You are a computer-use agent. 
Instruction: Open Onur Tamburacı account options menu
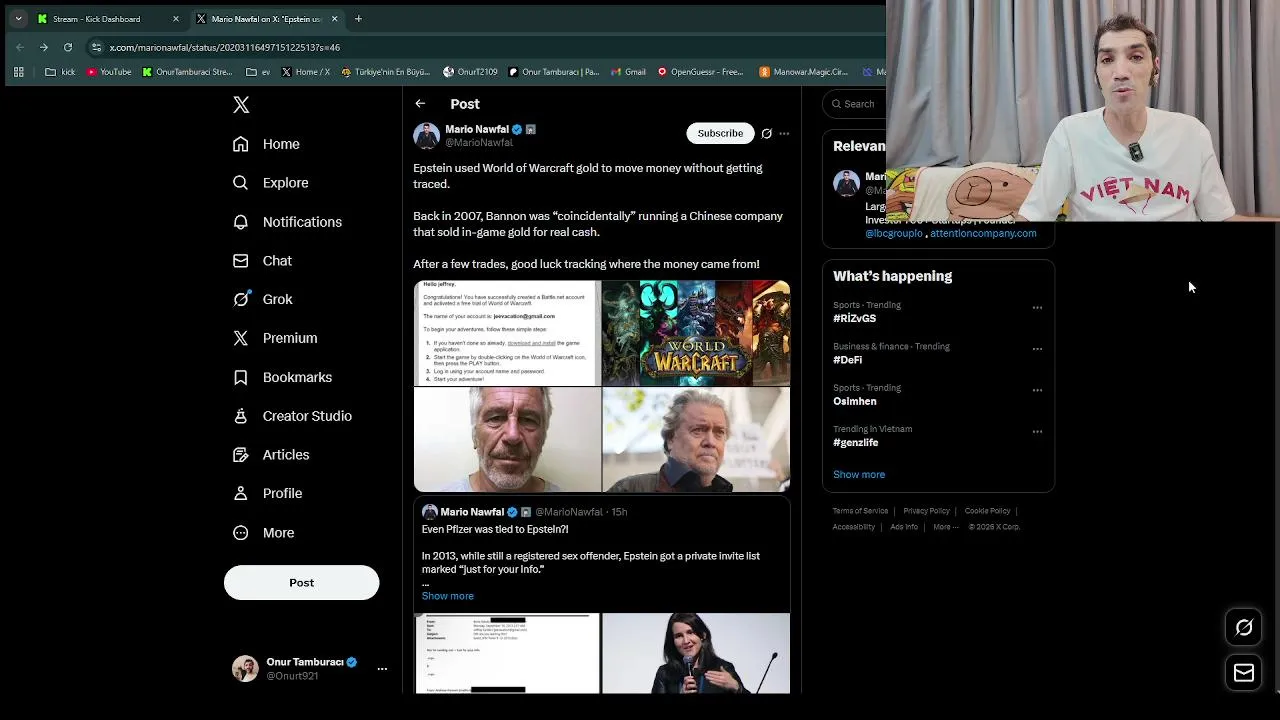point(382,668)
